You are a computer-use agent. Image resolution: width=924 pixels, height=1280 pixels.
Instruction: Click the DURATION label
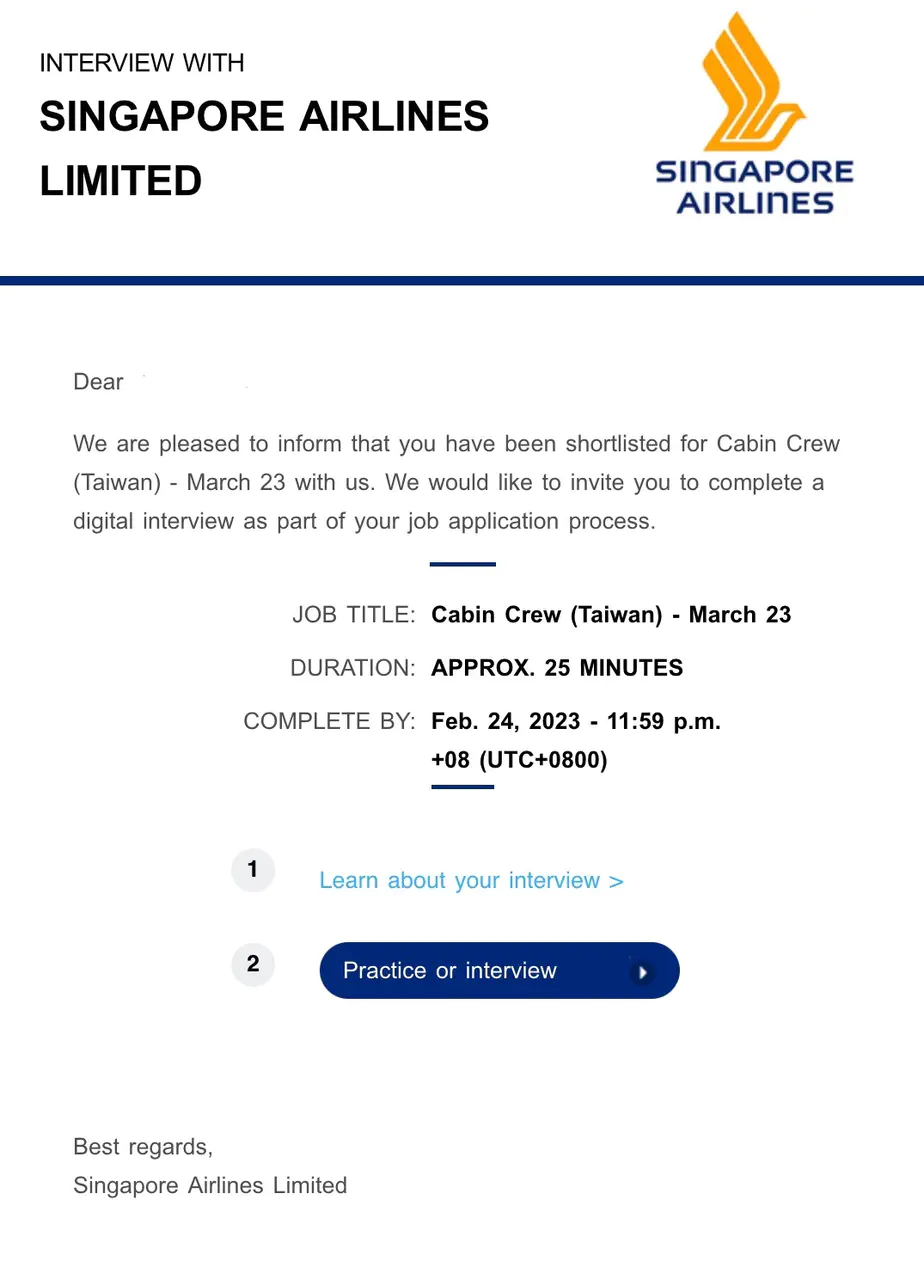[352, 668]
